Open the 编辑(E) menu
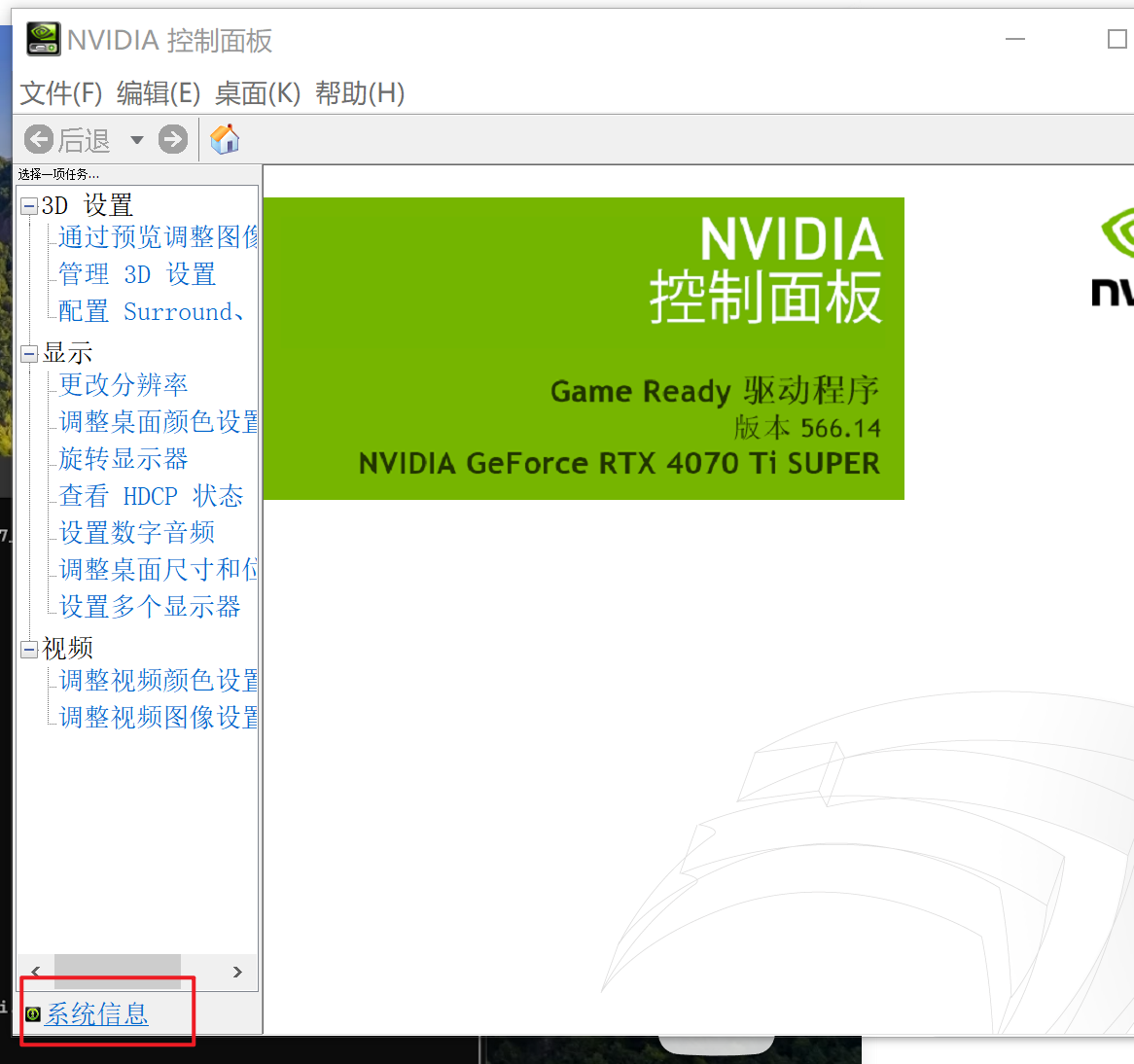The height and width of the screenshot is (1064, 1134). 159,93
